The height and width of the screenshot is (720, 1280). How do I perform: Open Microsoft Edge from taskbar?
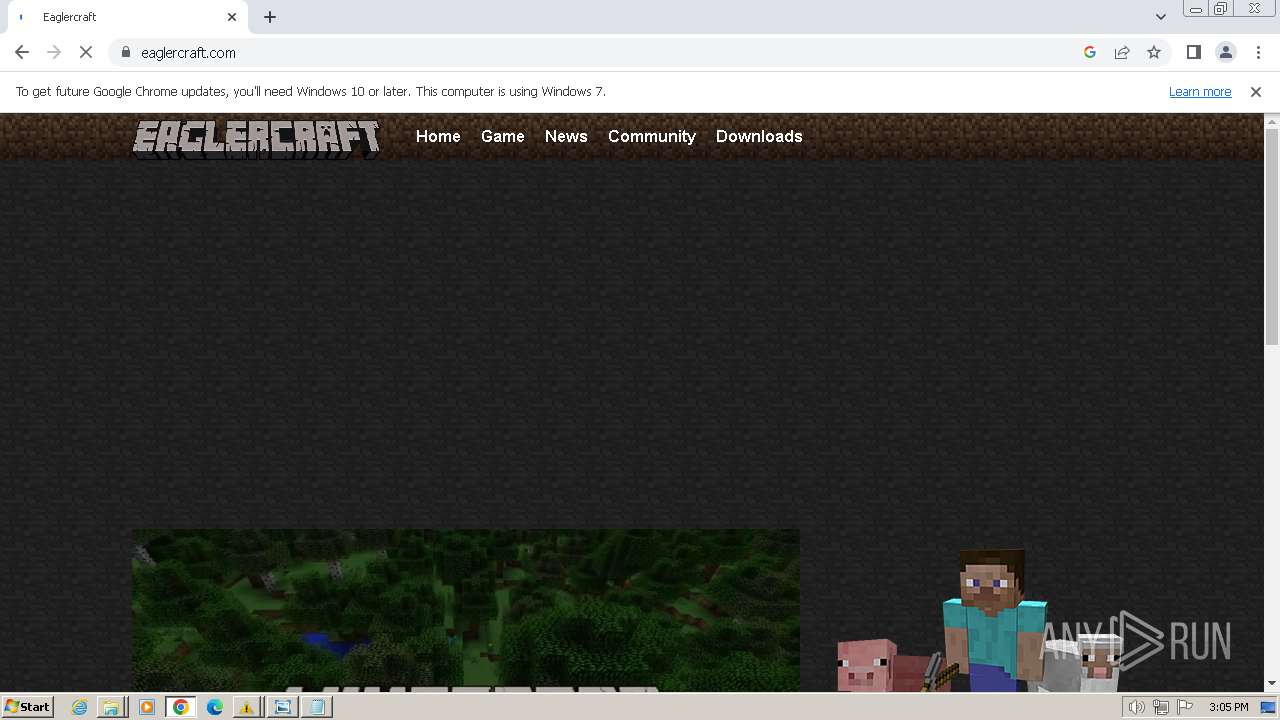click(215, 707)
